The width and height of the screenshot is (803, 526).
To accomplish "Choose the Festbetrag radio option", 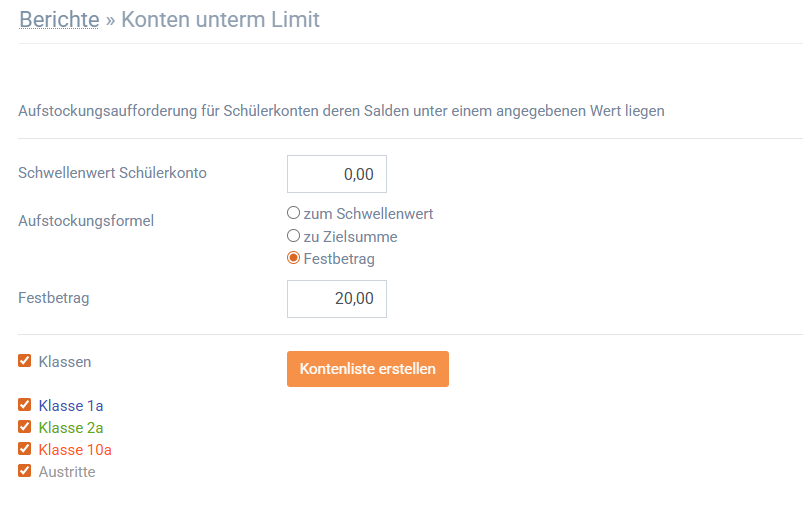I will 293,258.
